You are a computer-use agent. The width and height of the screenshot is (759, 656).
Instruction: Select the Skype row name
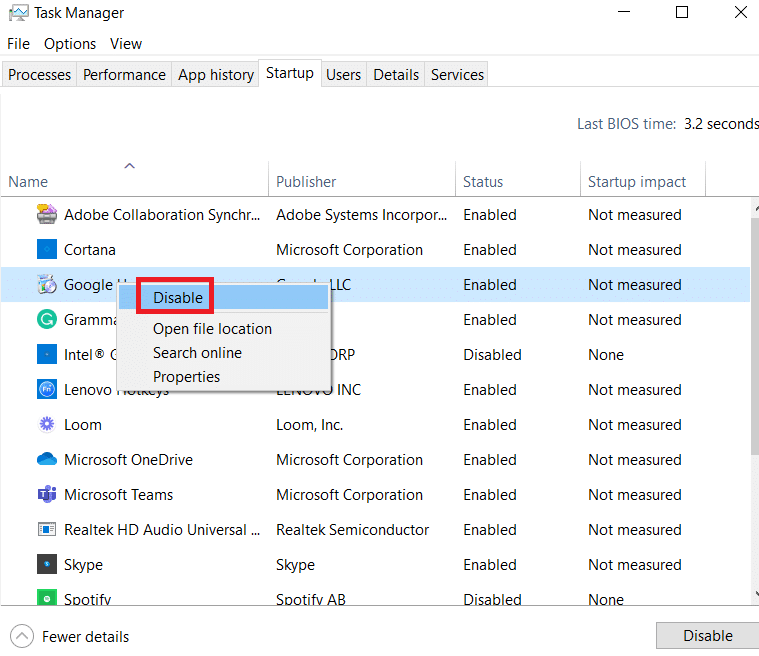pos(83,564)
